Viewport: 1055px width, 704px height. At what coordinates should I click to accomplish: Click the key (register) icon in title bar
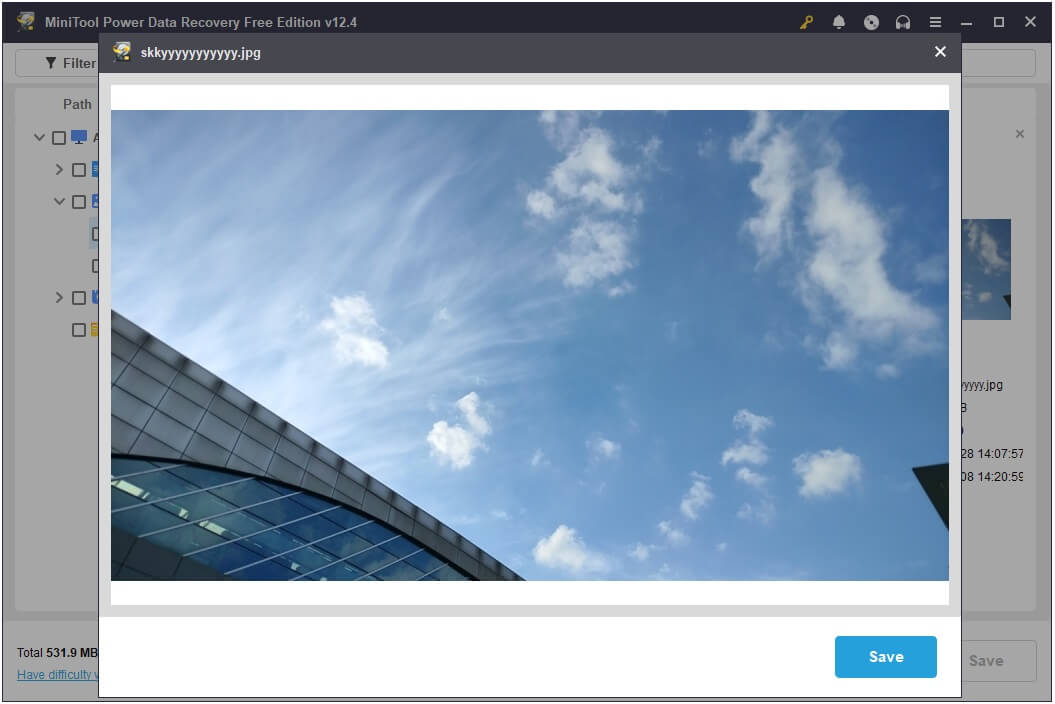(x=806, y=22)
